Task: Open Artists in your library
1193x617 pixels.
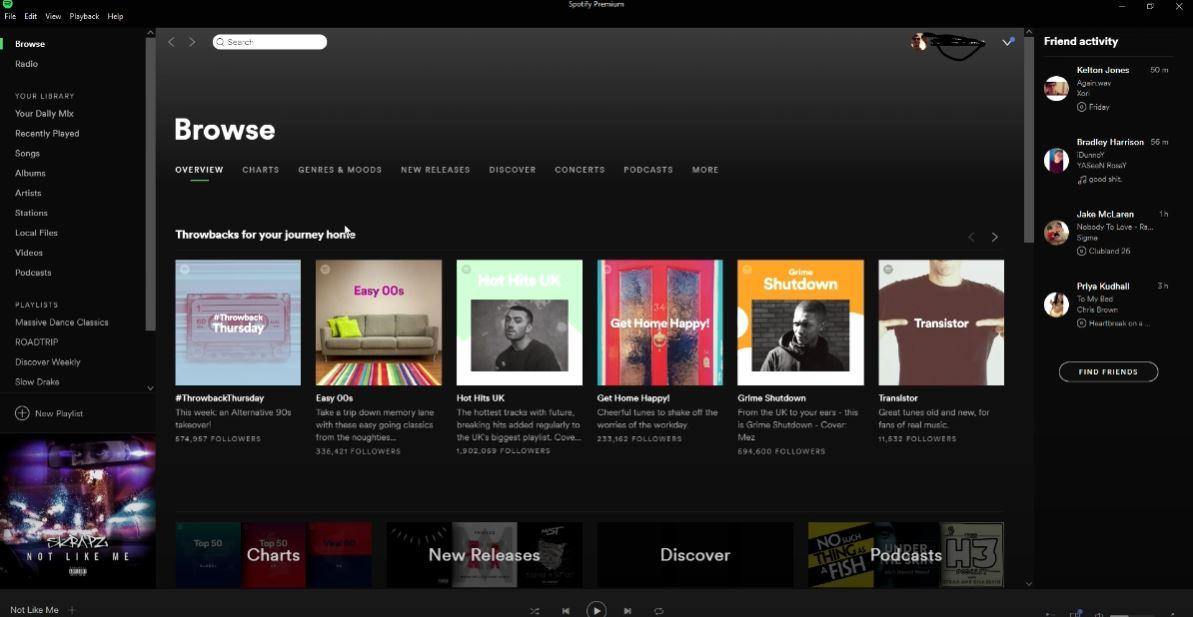Action: click(28, 193)
